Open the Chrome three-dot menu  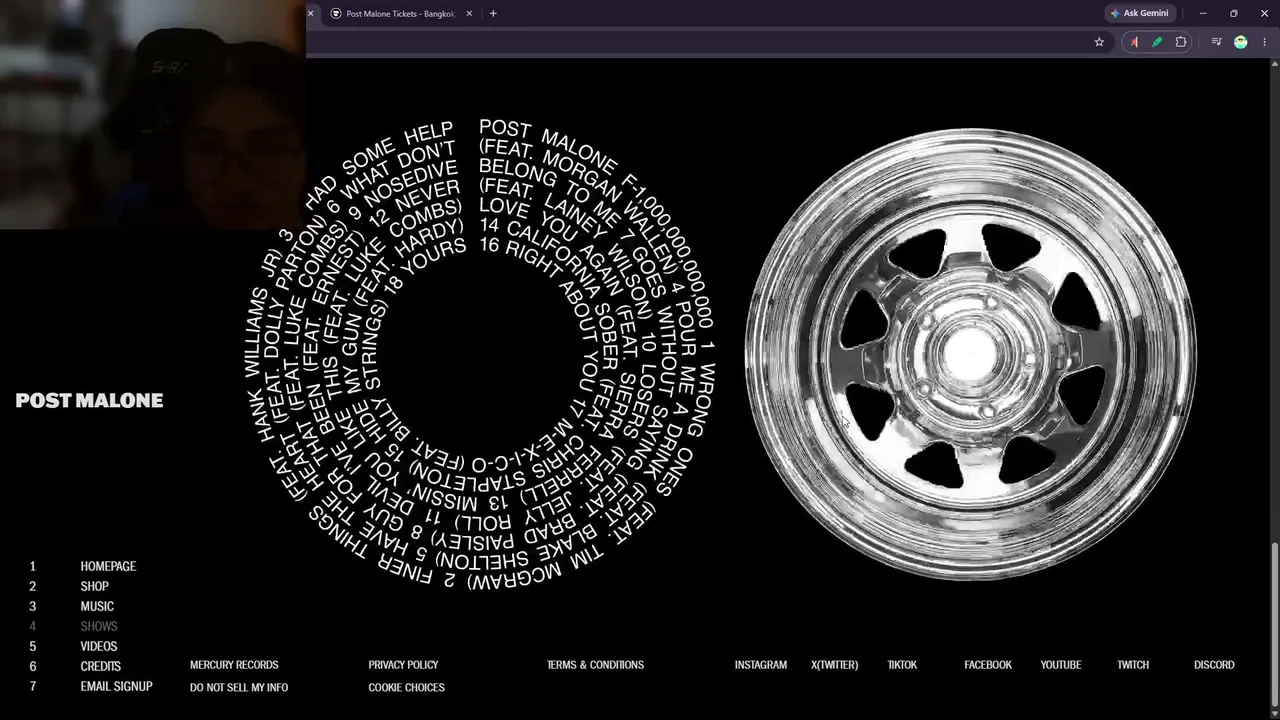(x=1264, y=42)
